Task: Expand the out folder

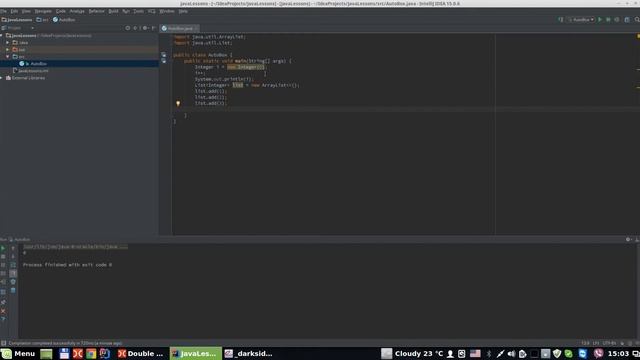Action: [8, 49]
